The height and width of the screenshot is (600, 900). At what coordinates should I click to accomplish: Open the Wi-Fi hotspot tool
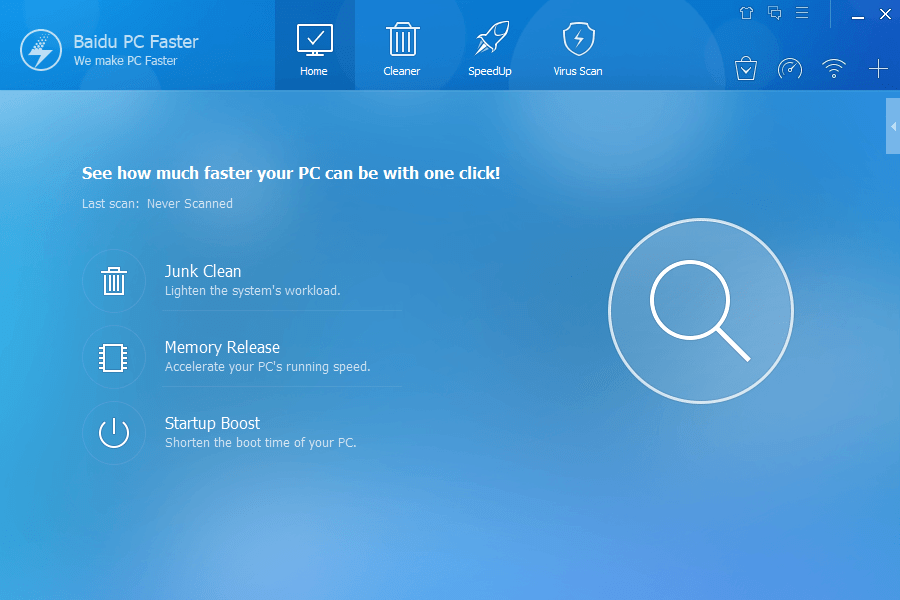pyautogui.click(x=834, y=69)
